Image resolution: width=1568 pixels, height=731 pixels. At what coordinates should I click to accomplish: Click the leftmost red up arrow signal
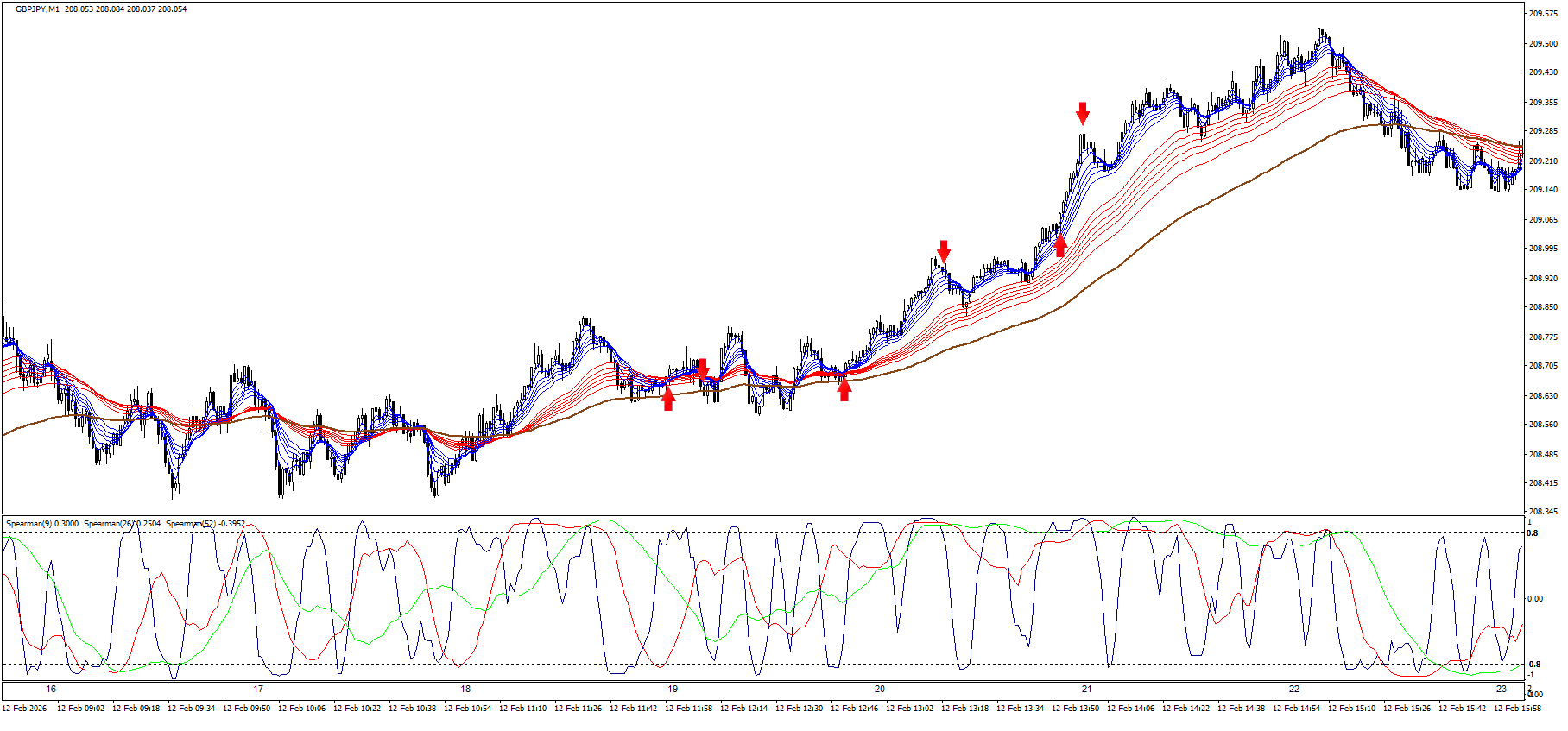pyautogui.click(x=668, y=399)
